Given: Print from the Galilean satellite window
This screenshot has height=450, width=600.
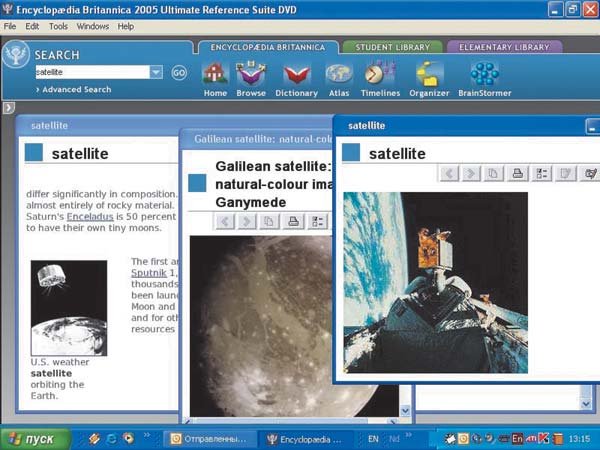Looking at the screenshot, I should [293, 221].
